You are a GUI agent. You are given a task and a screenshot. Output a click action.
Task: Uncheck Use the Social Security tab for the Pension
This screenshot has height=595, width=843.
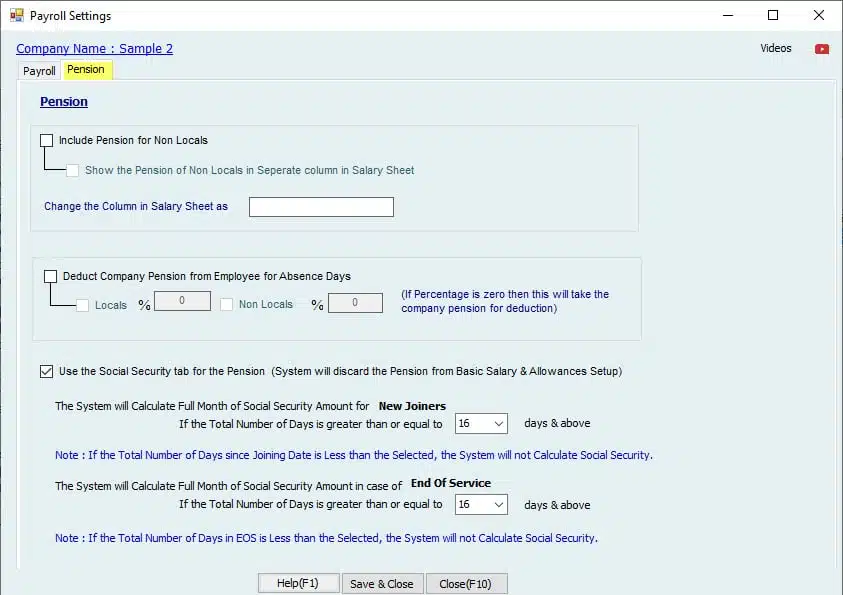[47, 371]
